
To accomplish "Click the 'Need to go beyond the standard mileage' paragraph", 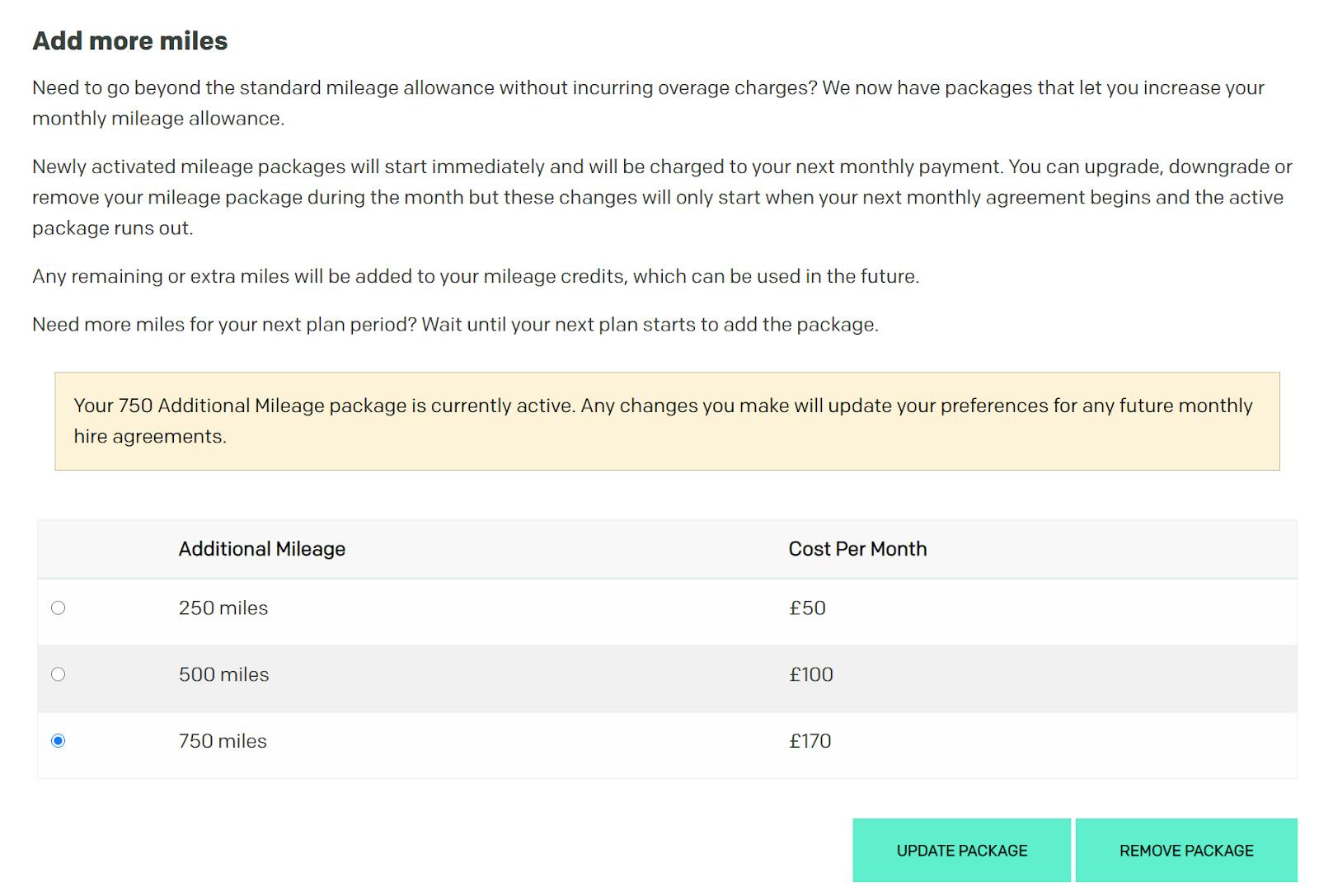I will click(648, 103).
